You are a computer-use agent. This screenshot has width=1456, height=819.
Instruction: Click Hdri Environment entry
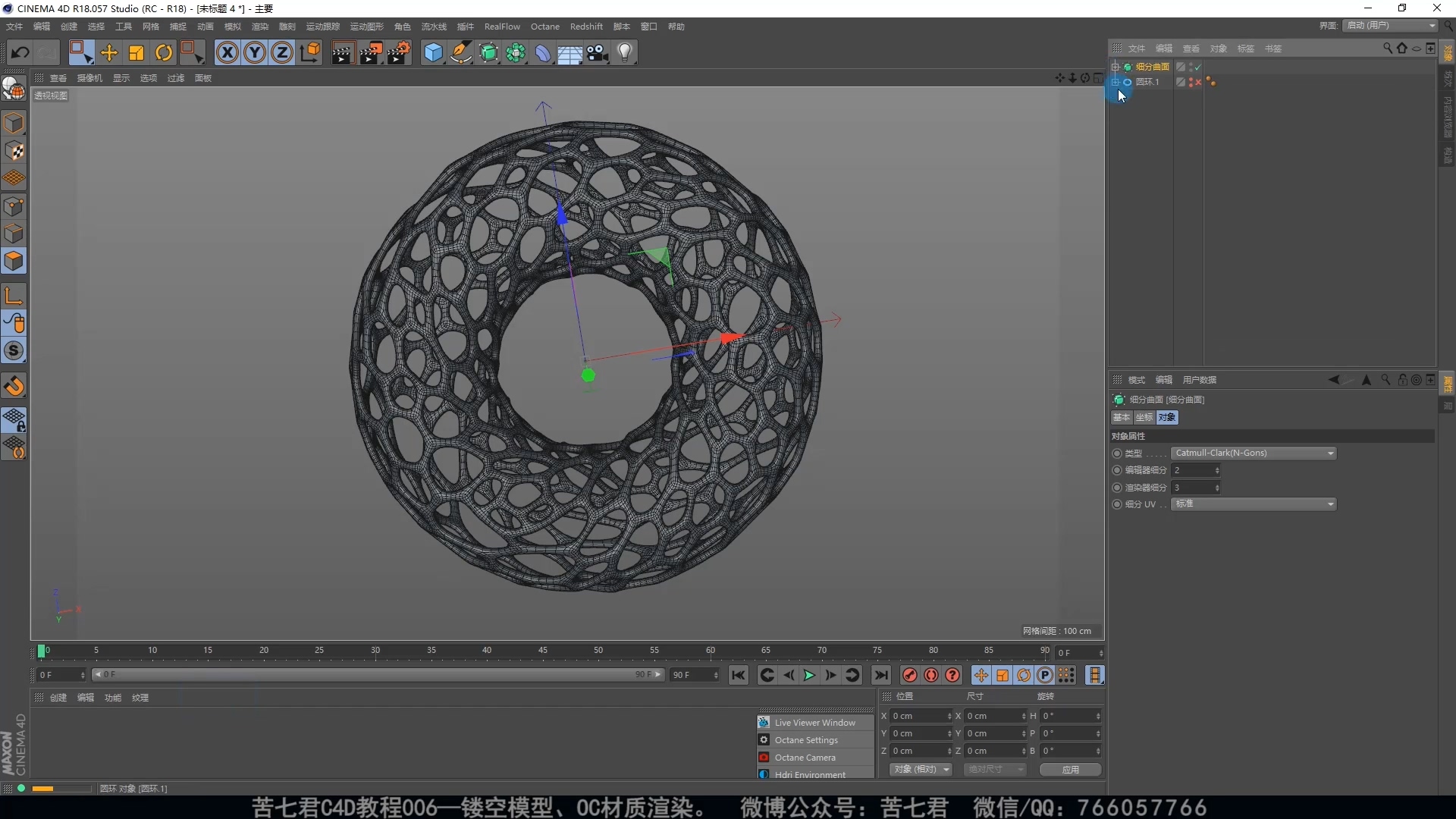[x=815, y=773]
